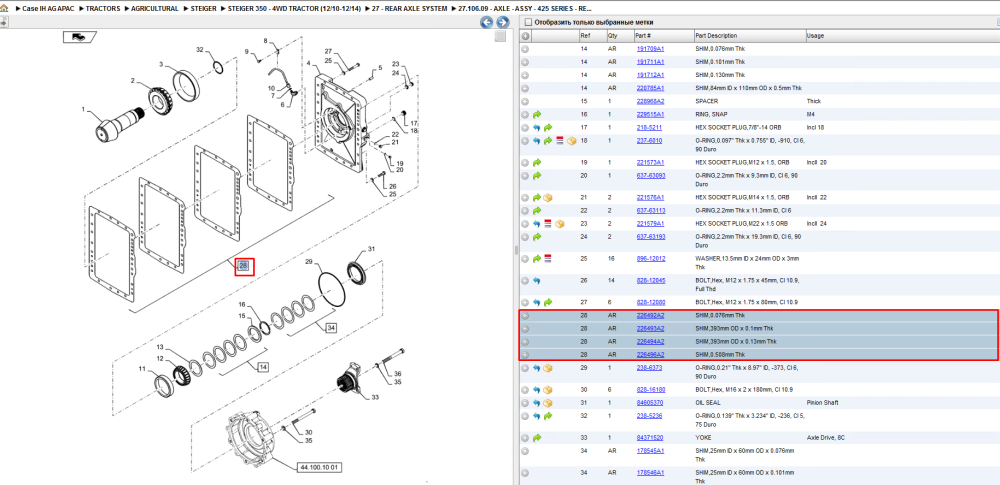Open part number link 896-12012
This screenshot has width=1000, height=485.
click(x=650, y=259)
